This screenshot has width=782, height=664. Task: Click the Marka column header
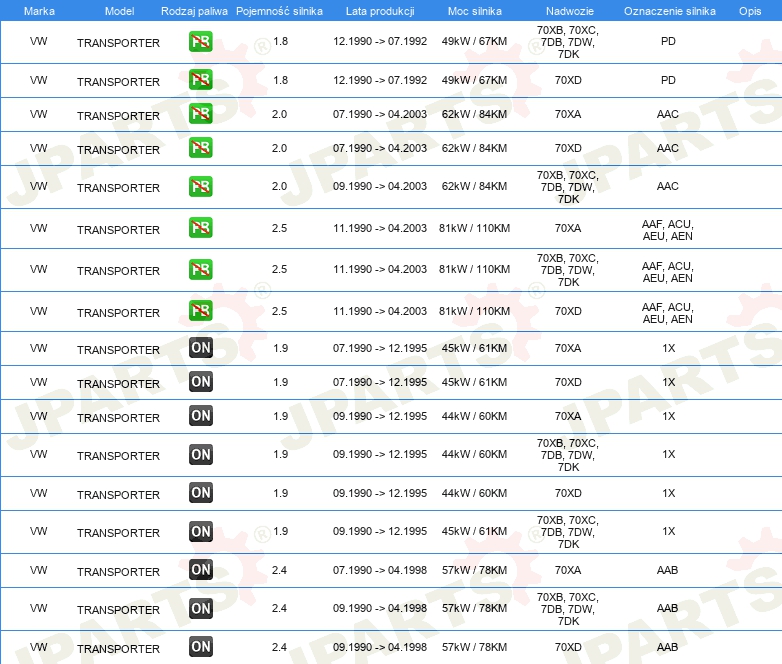pos(38,10)
